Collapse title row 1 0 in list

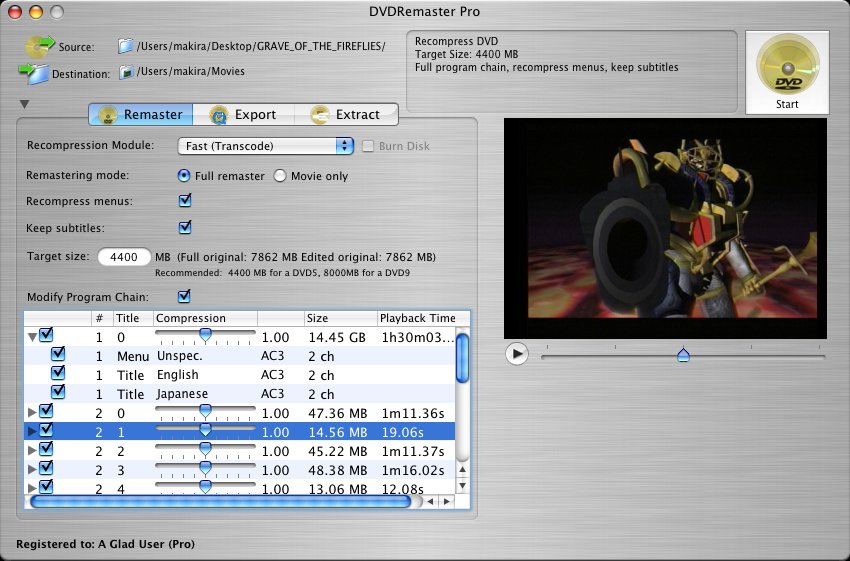coord(32,337)
